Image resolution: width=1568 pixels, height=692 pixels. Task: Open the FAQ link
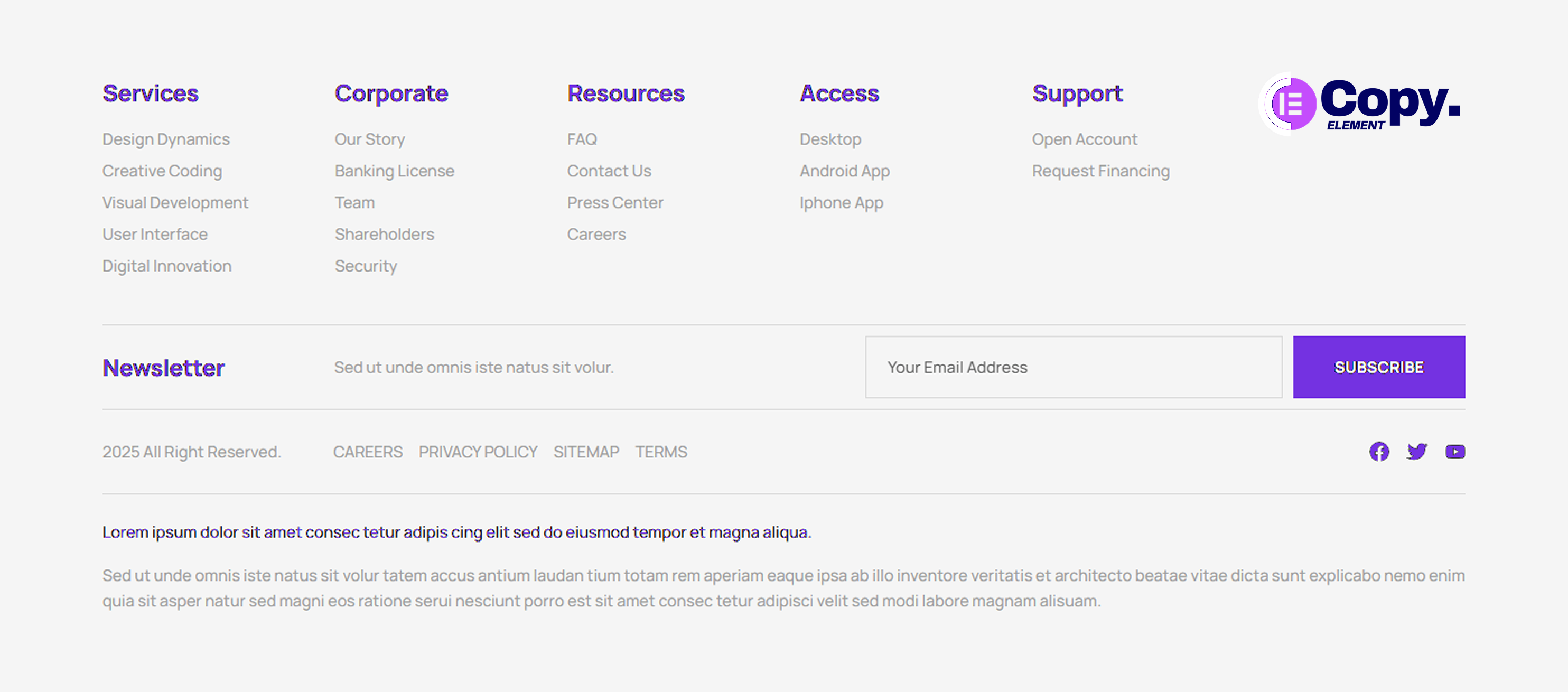click(x=581, y=139)
